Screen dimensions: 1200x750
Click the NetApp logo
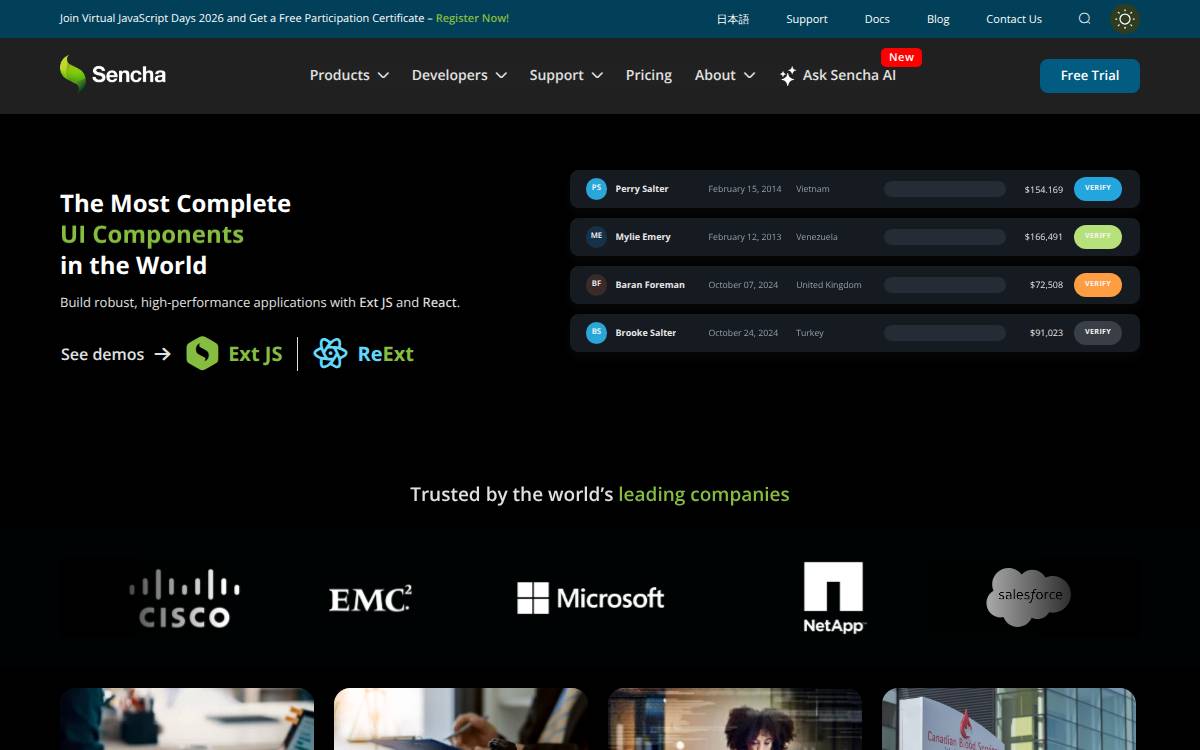point(833,597)
